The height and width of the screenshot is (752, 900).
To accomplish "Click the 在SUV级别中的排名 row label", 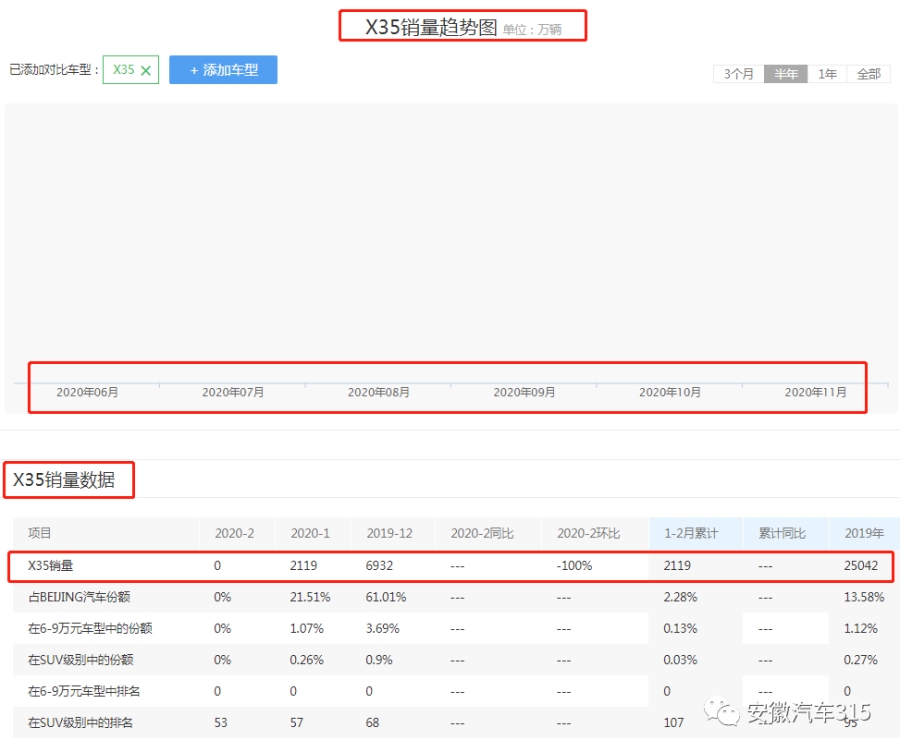I will point(80,722).
